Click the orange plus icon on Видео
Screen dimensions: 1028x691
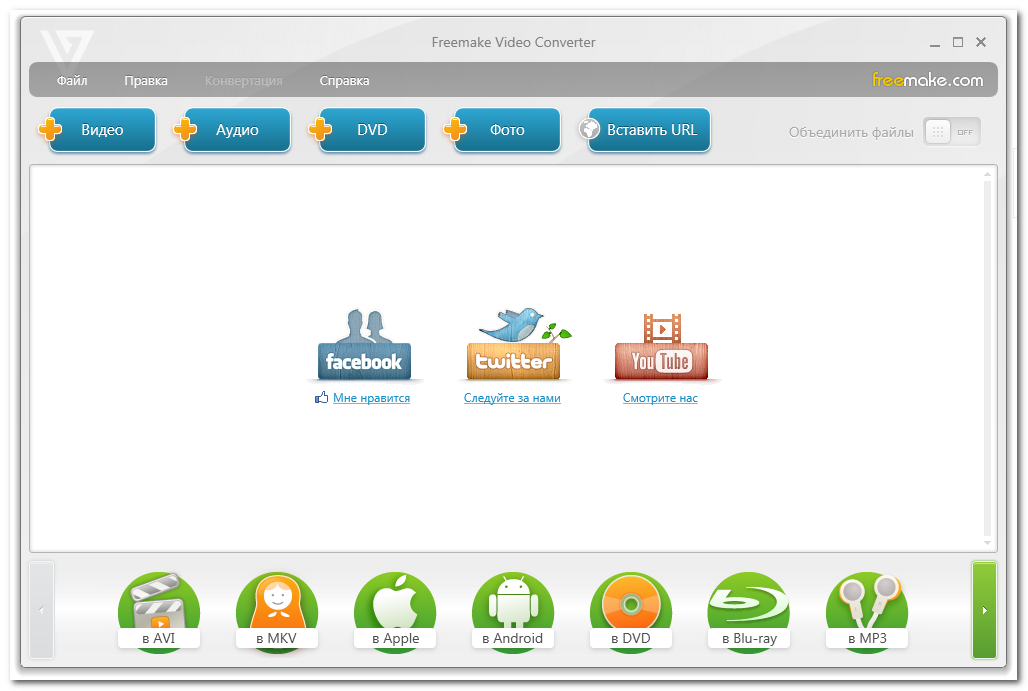(50, 129)
